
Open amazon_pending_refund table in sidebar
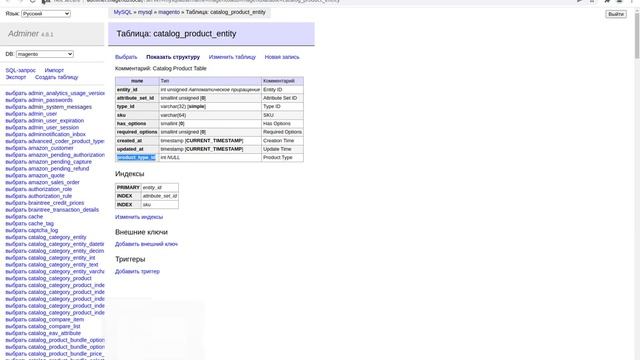[x=58, y=169]
